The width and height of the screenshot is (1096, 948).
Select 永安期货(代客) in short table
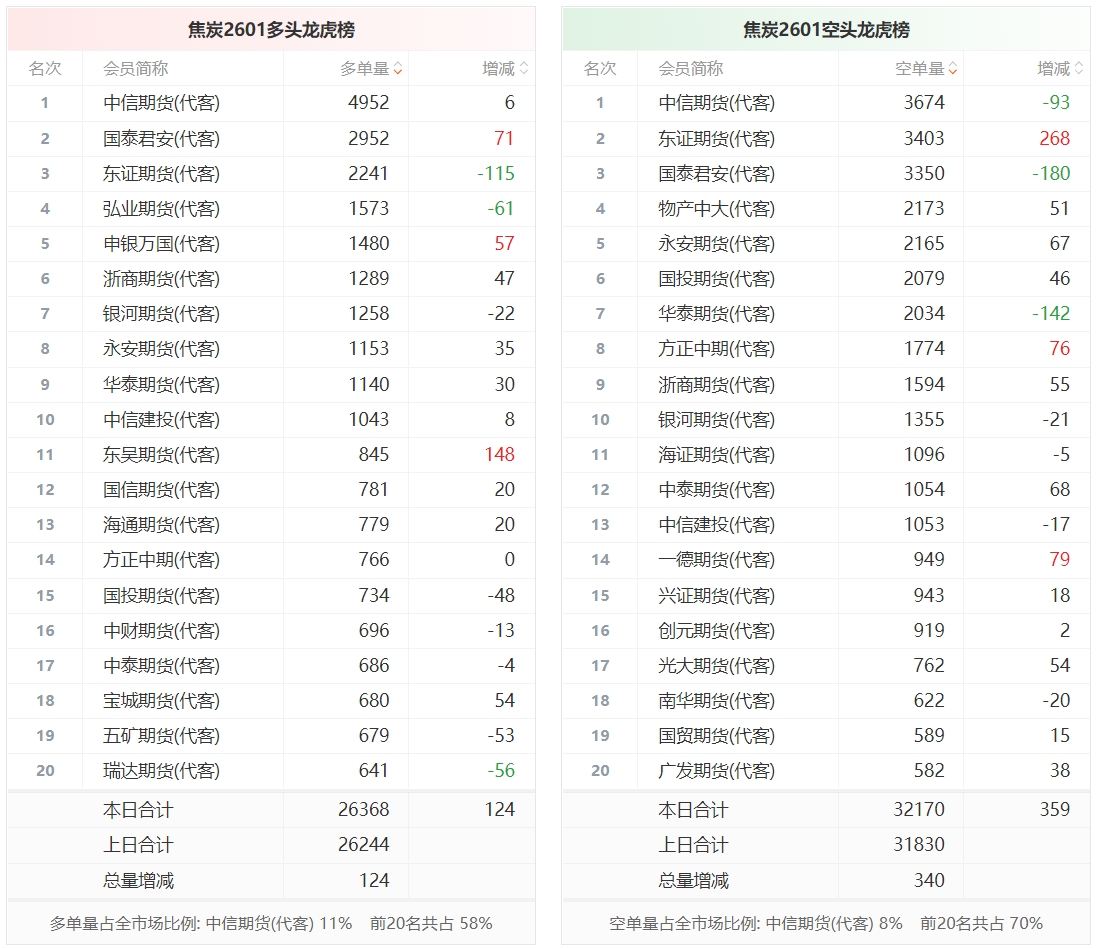click(x=716, y=243)
